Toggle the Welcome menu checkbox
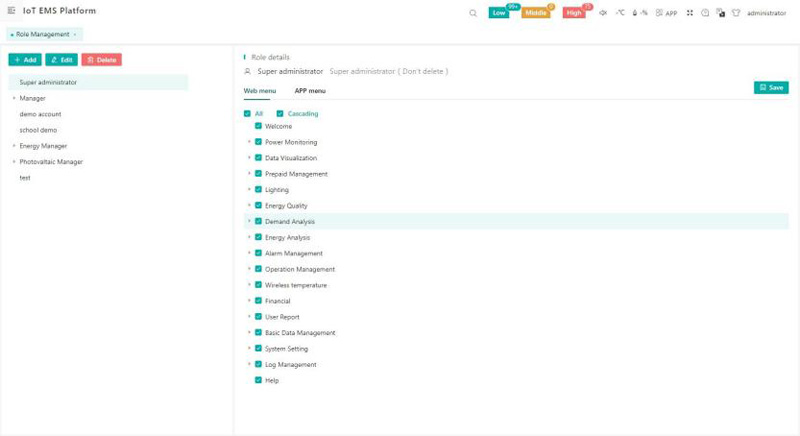Screen dimensions: 800x436 pos(258,126)
